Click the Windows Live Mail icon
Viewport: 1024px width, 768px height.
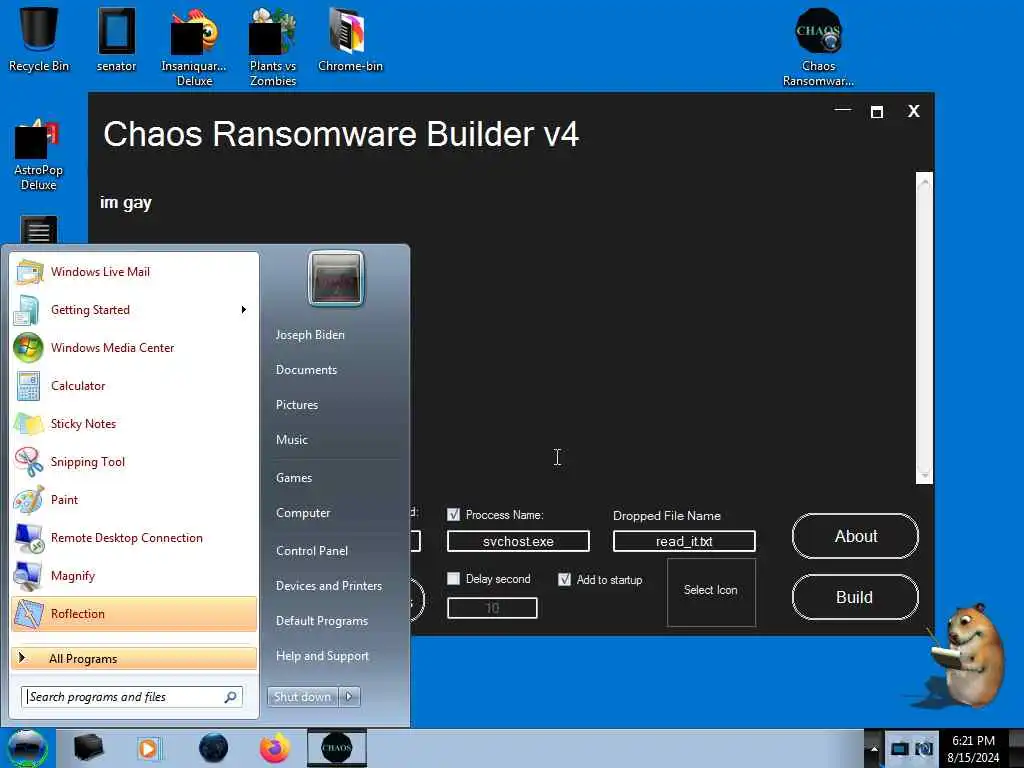point(29,272)
